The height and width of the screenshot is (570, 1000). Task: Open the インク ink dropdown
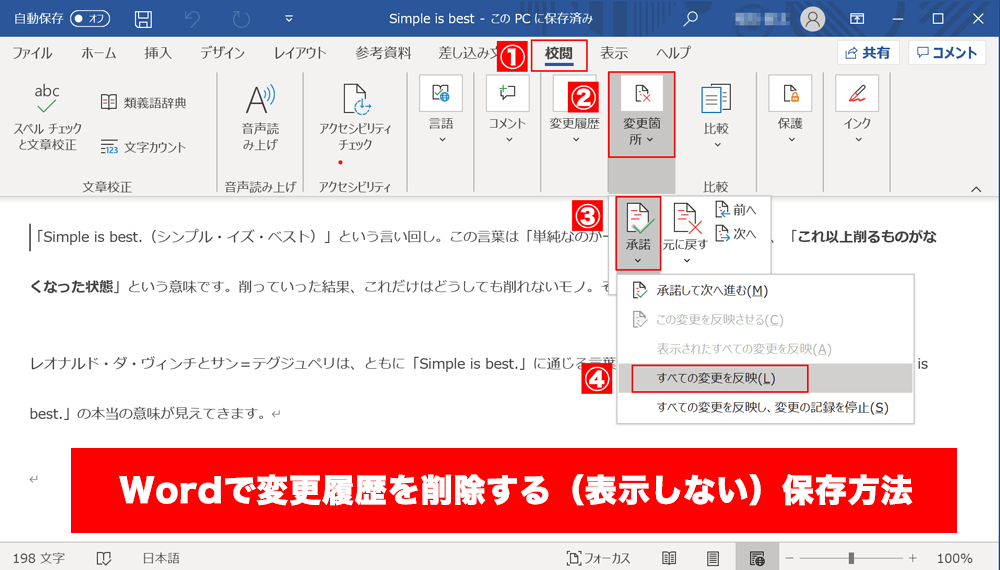pyautogui.click(x=857, y=110)
